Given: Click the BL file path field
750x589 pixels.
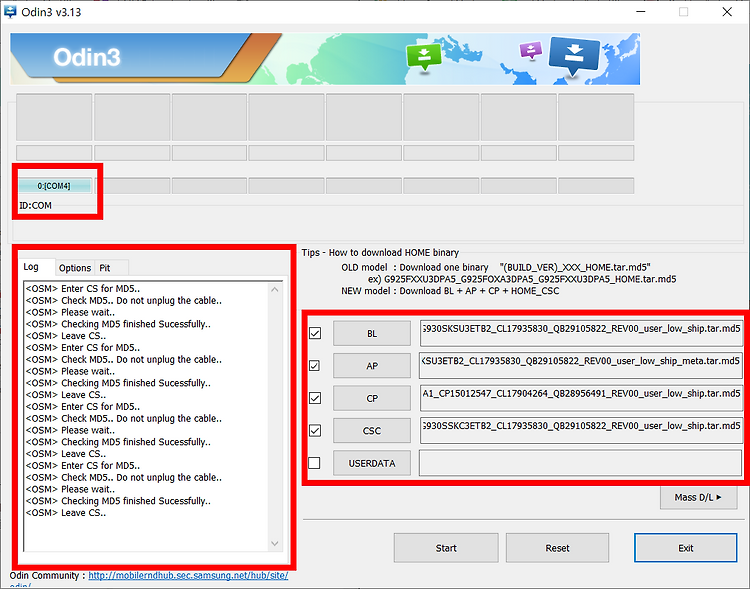Looking at the screenshot, I should pyautogui.click(x=581, y=333).
